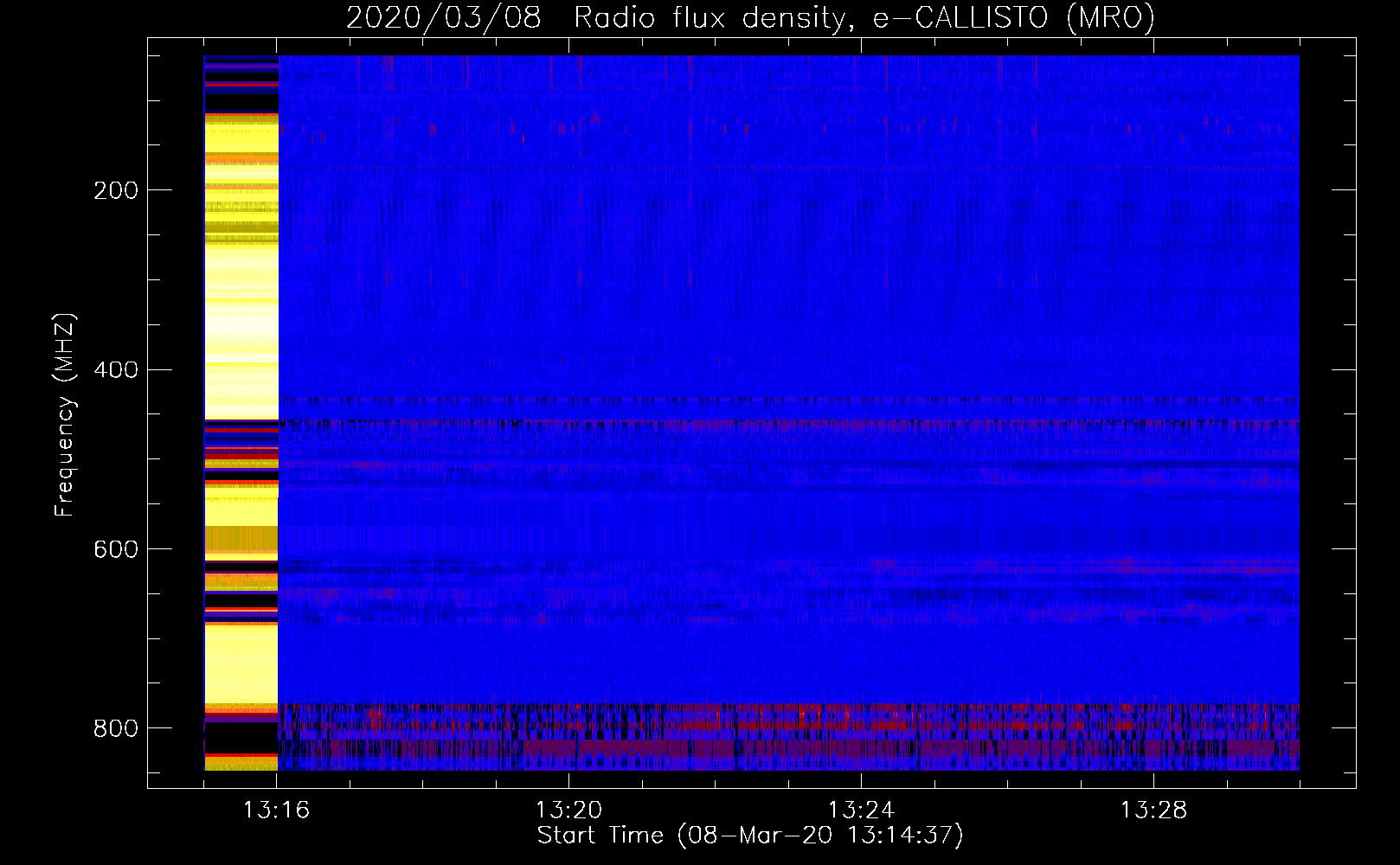
Task: Click the red-black interference band near 800 MHz
Action: point(788,737)
